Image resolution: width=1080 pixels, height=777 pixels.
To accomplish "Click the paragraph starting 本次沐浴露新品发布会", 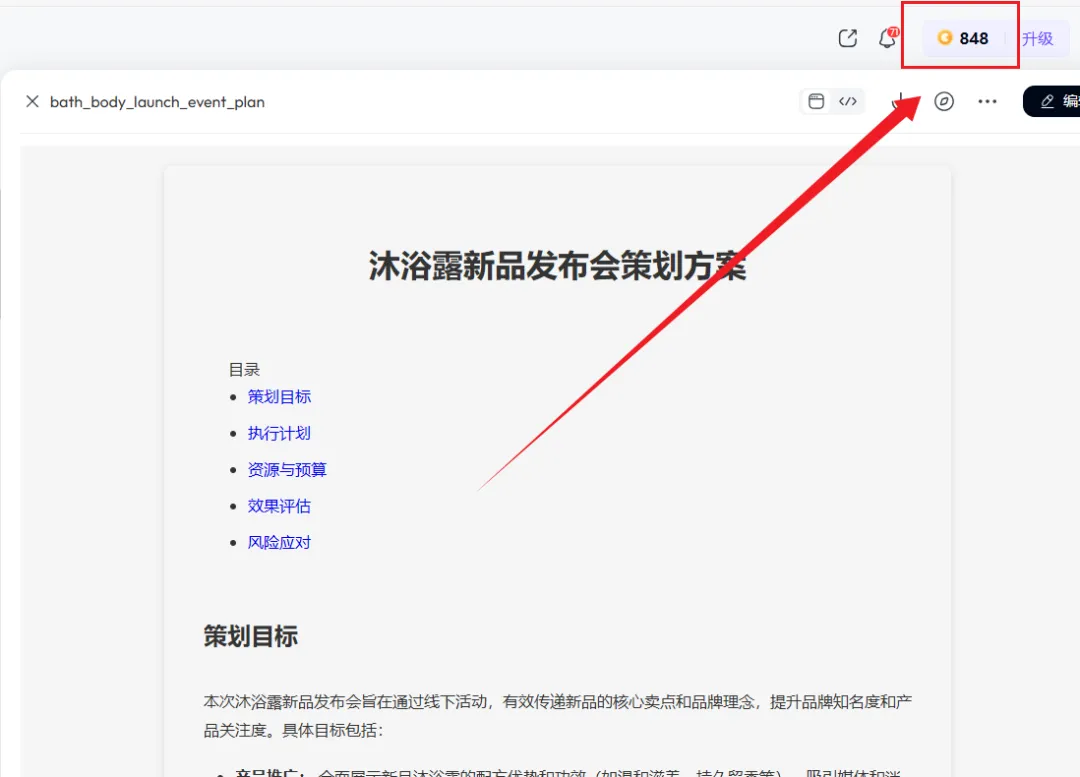I will pyautogui.click(x=558, y=716).
